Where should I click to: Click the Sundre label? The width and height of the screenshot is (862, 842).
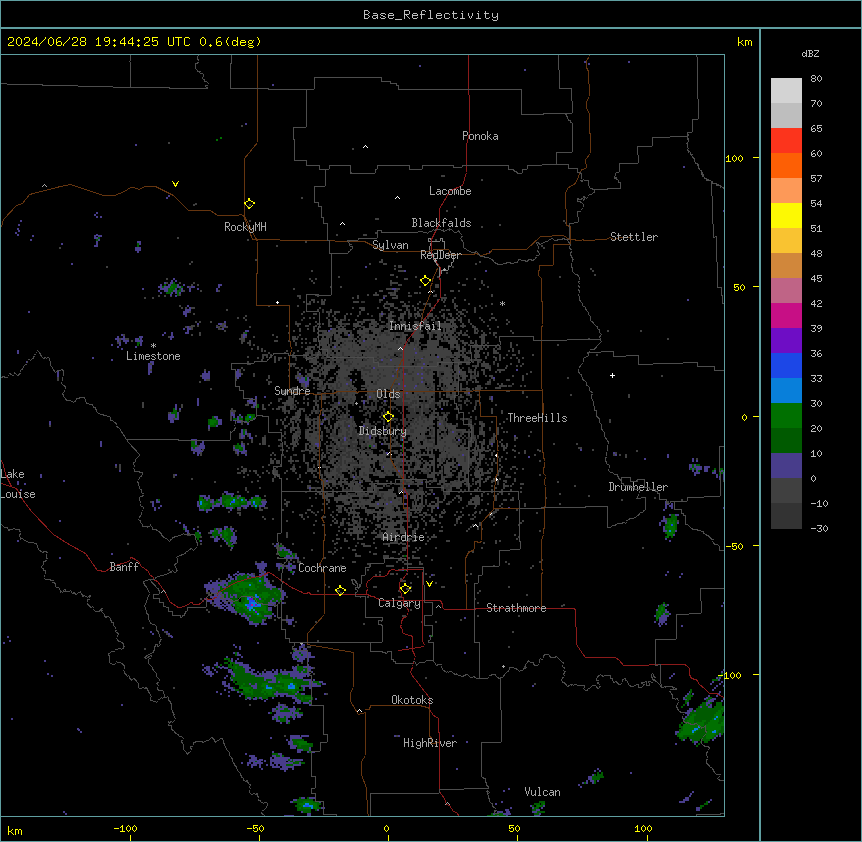click(x=292, y=391)
